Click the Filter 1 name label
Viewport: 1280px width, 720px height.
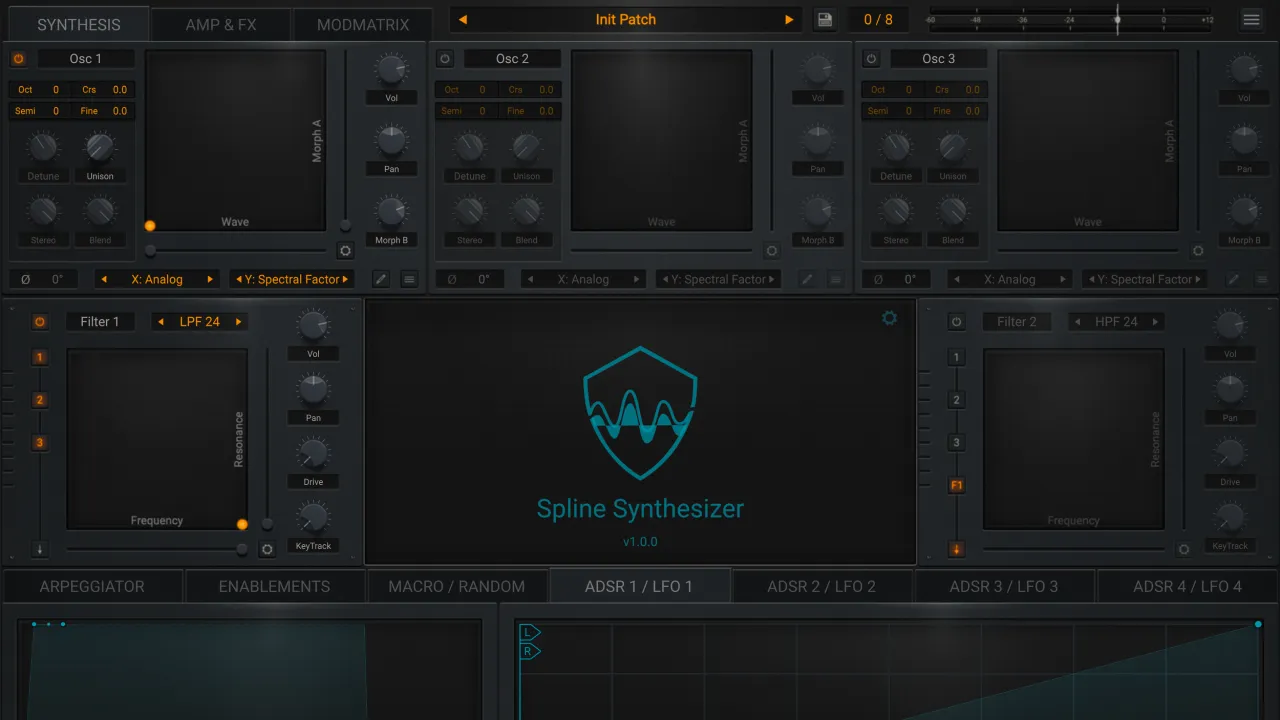(x=100, y=322)
